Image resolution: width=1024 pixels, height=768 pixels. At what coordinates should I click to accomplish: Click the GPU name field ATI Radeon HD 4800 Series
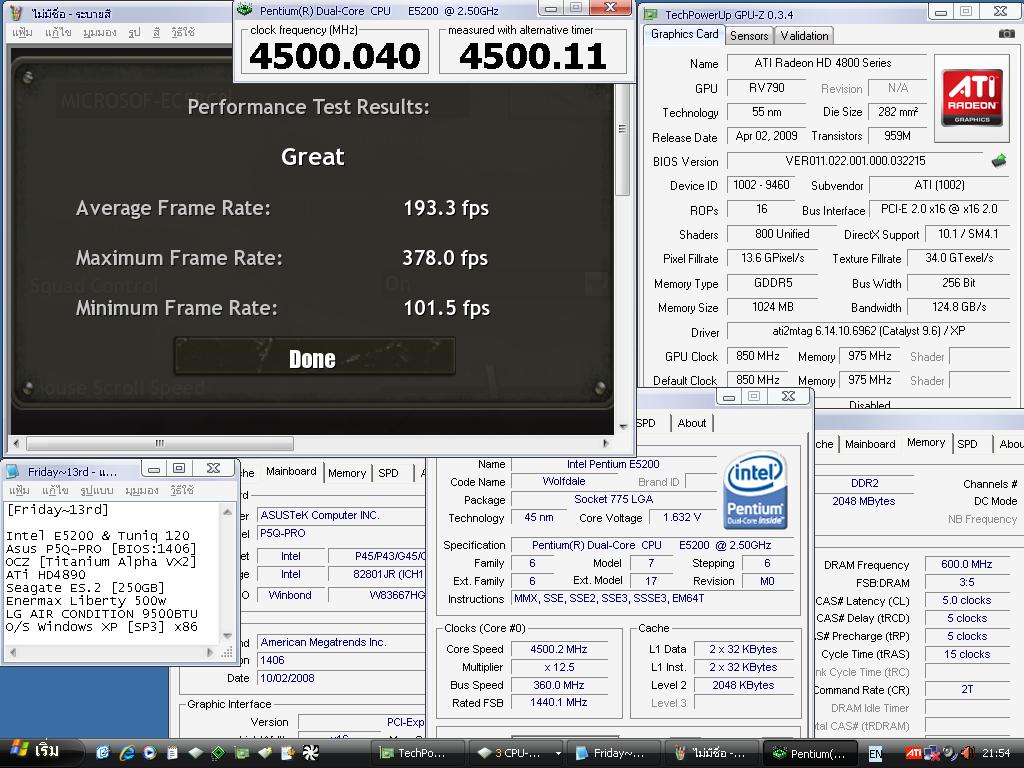(827, 63)
